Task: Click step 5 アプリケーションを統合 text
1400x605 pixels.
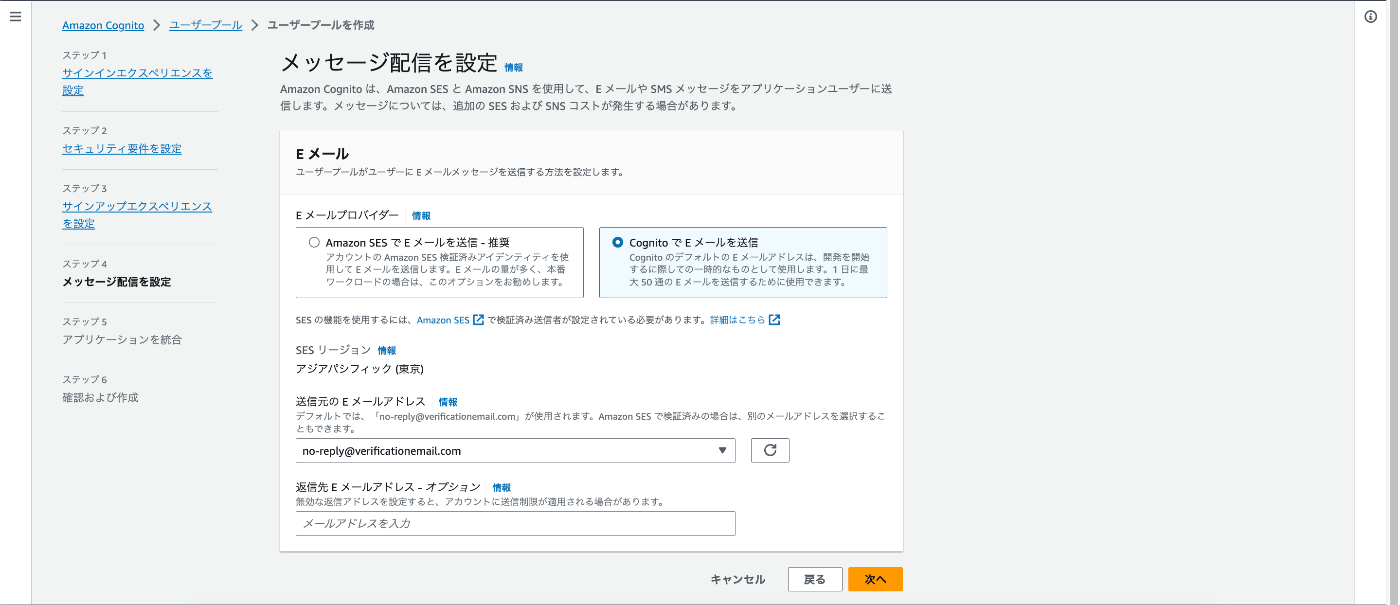Action: 122,340
